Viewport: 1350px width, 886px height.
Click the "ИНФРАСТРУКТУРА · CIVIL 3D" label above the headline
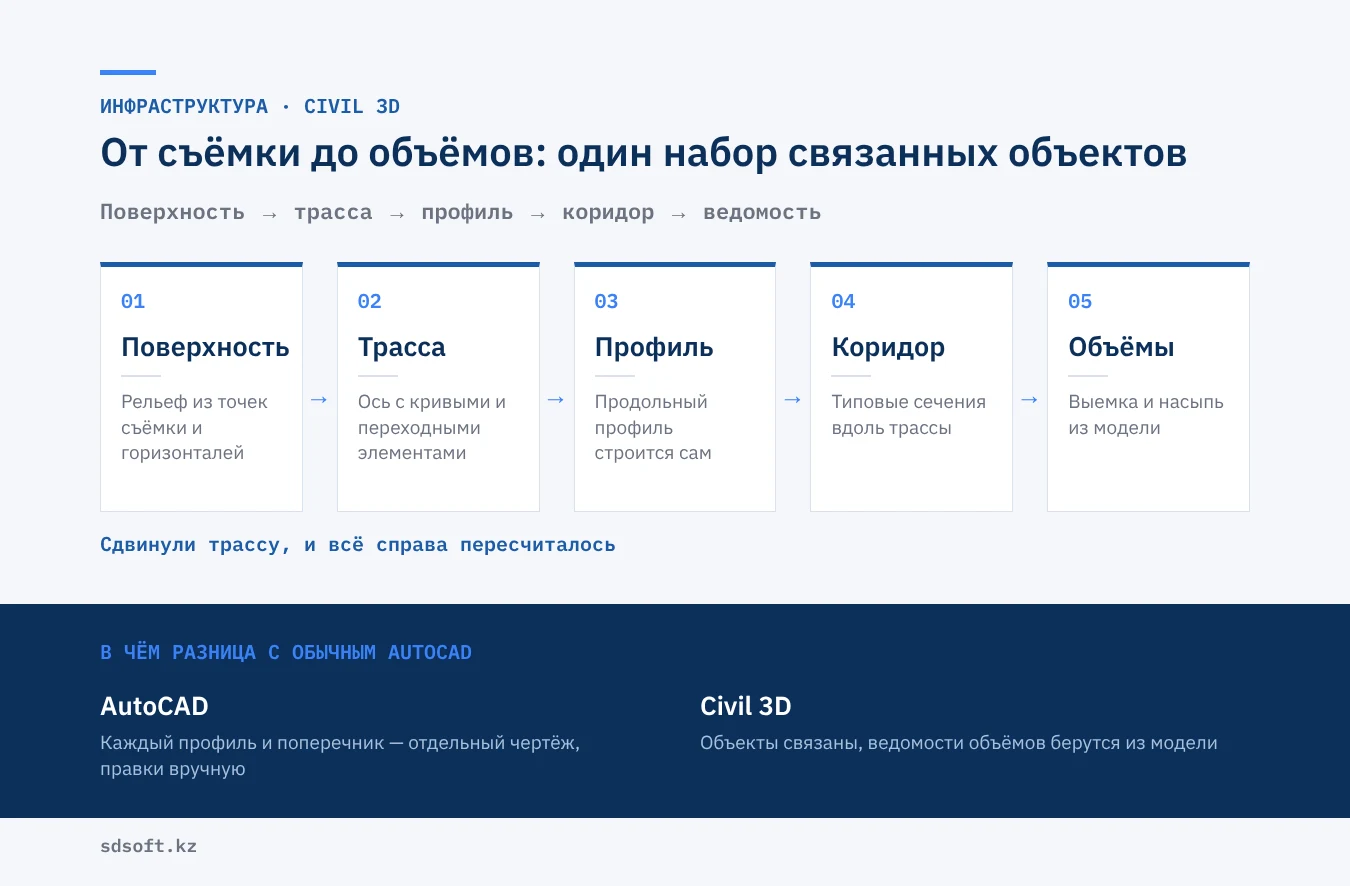(250, 107)
